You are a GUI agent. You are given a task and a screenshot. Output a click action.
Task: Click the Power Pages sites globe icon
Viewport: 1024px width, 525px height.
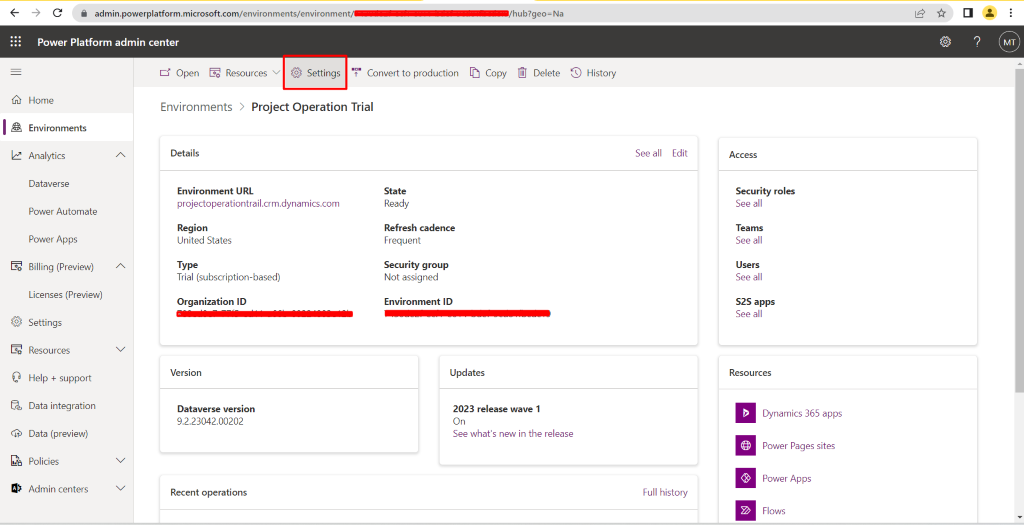[x=745, y=446]
